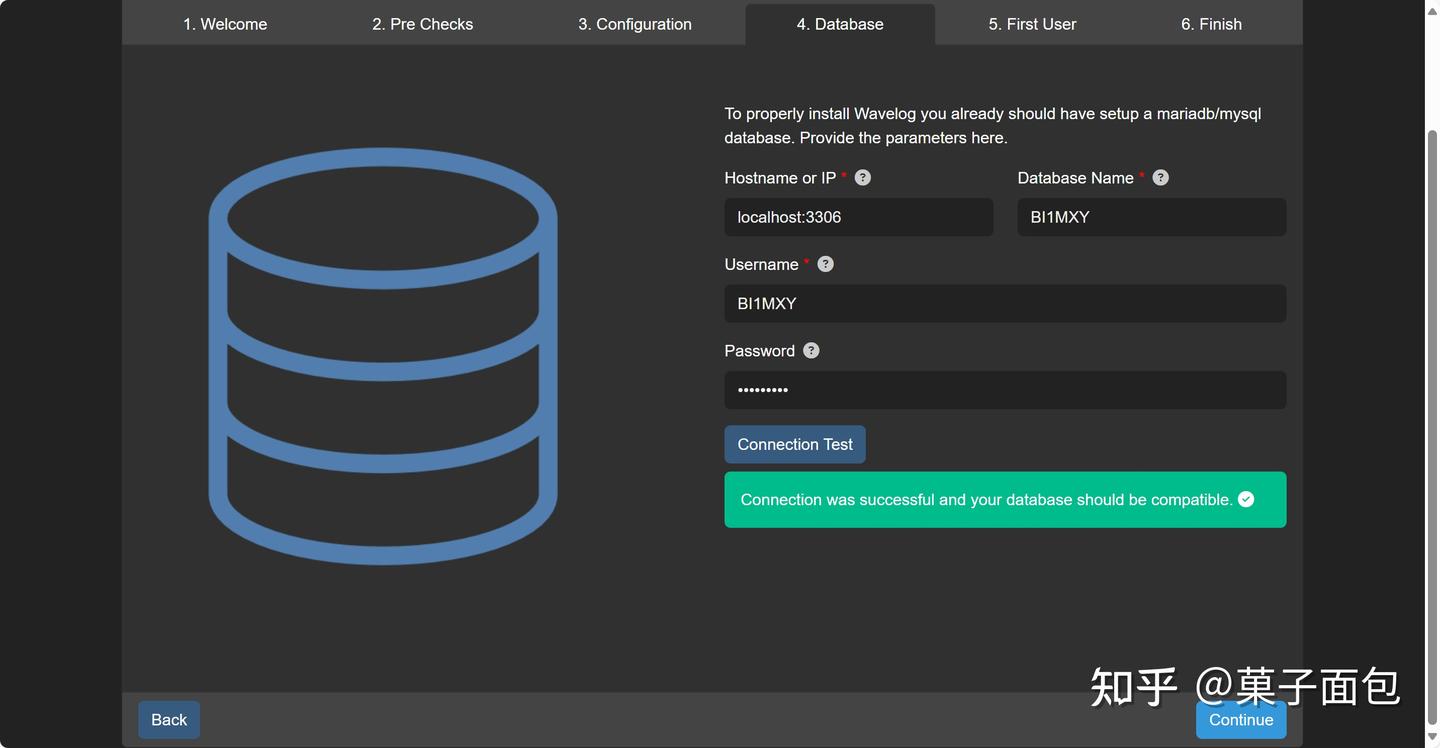The image size is (1440, 748).
Task: Click the Database Name help icon
Action: pyautogui.click(x=1160, y=177)
